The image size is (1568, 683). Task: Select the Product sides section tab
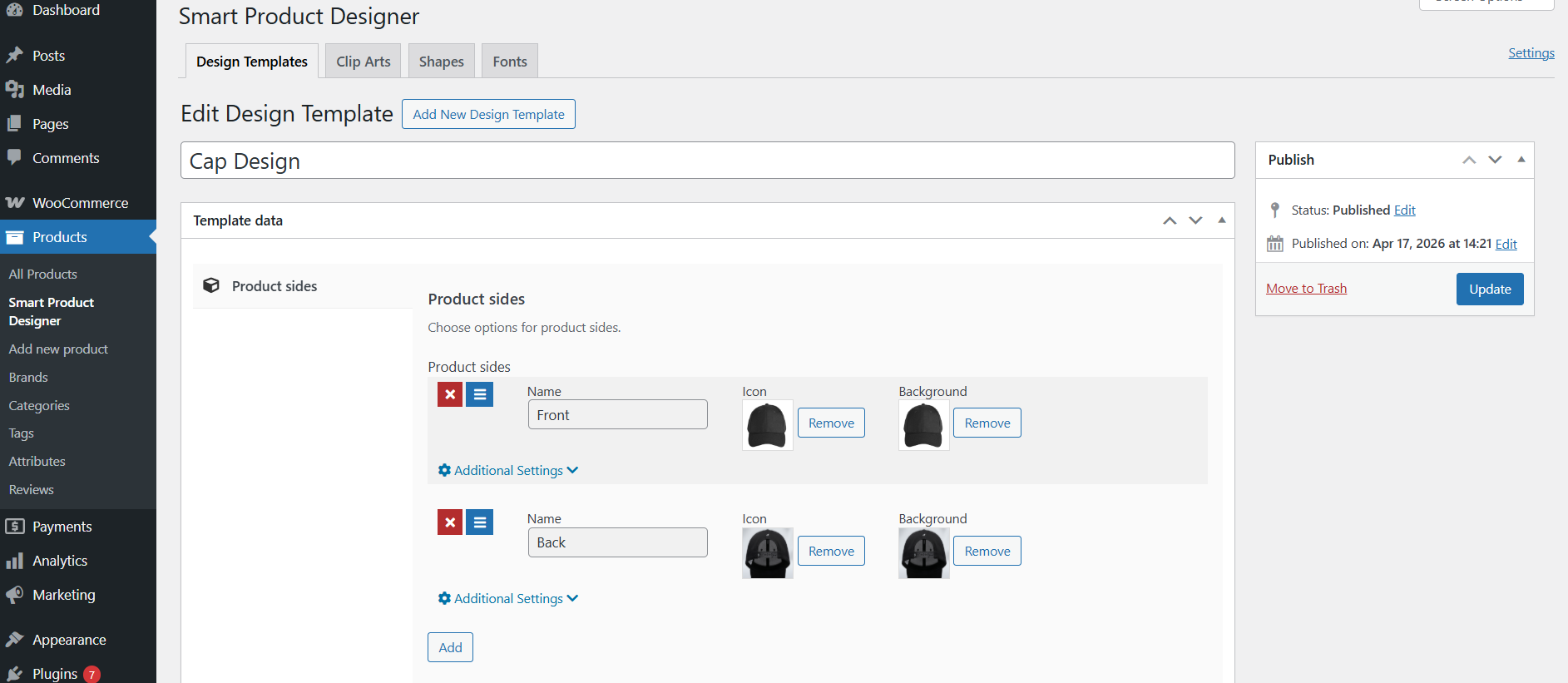coord(303,286)
